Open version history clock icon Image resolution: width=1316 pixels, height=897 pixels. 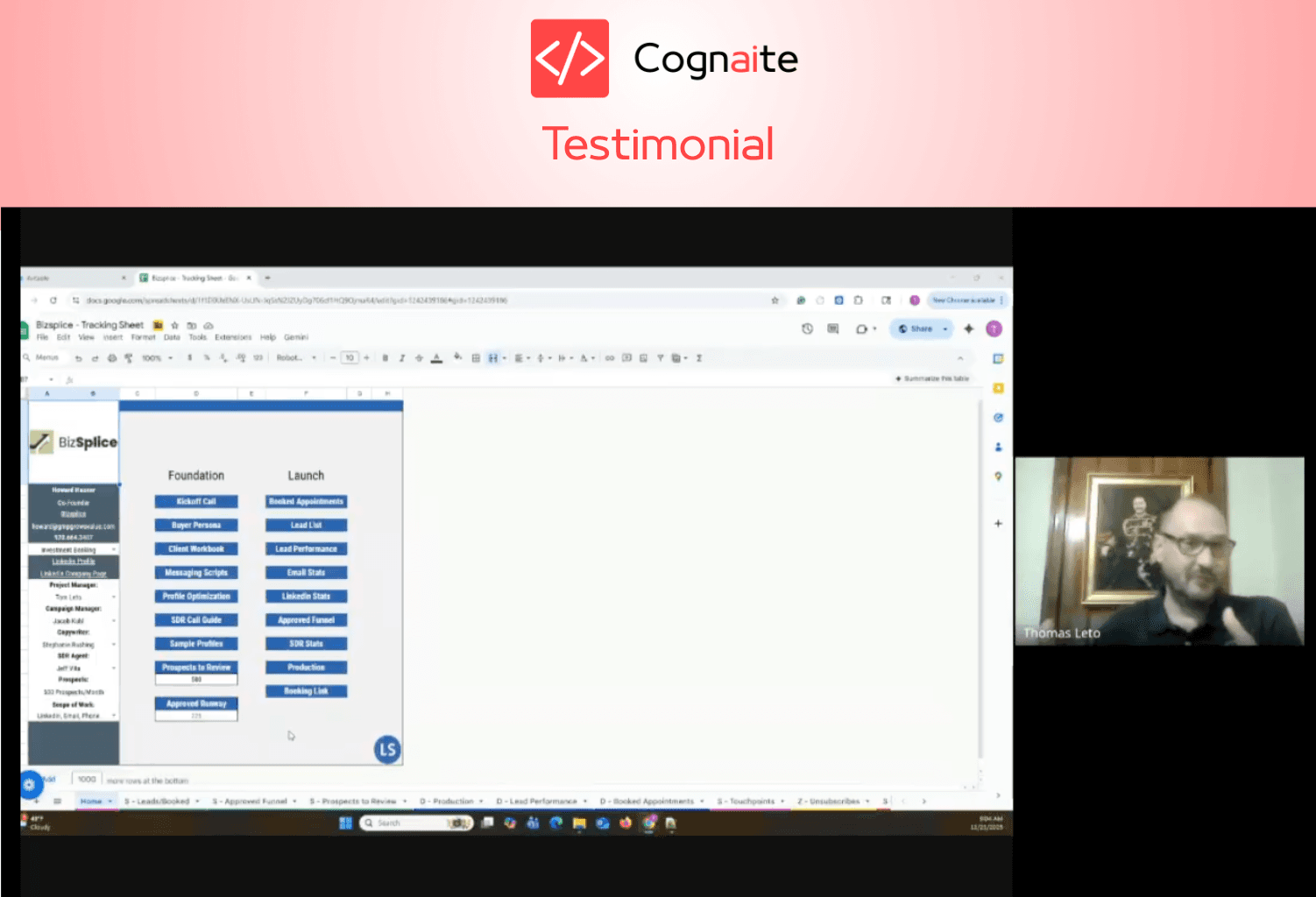point(807,329)
